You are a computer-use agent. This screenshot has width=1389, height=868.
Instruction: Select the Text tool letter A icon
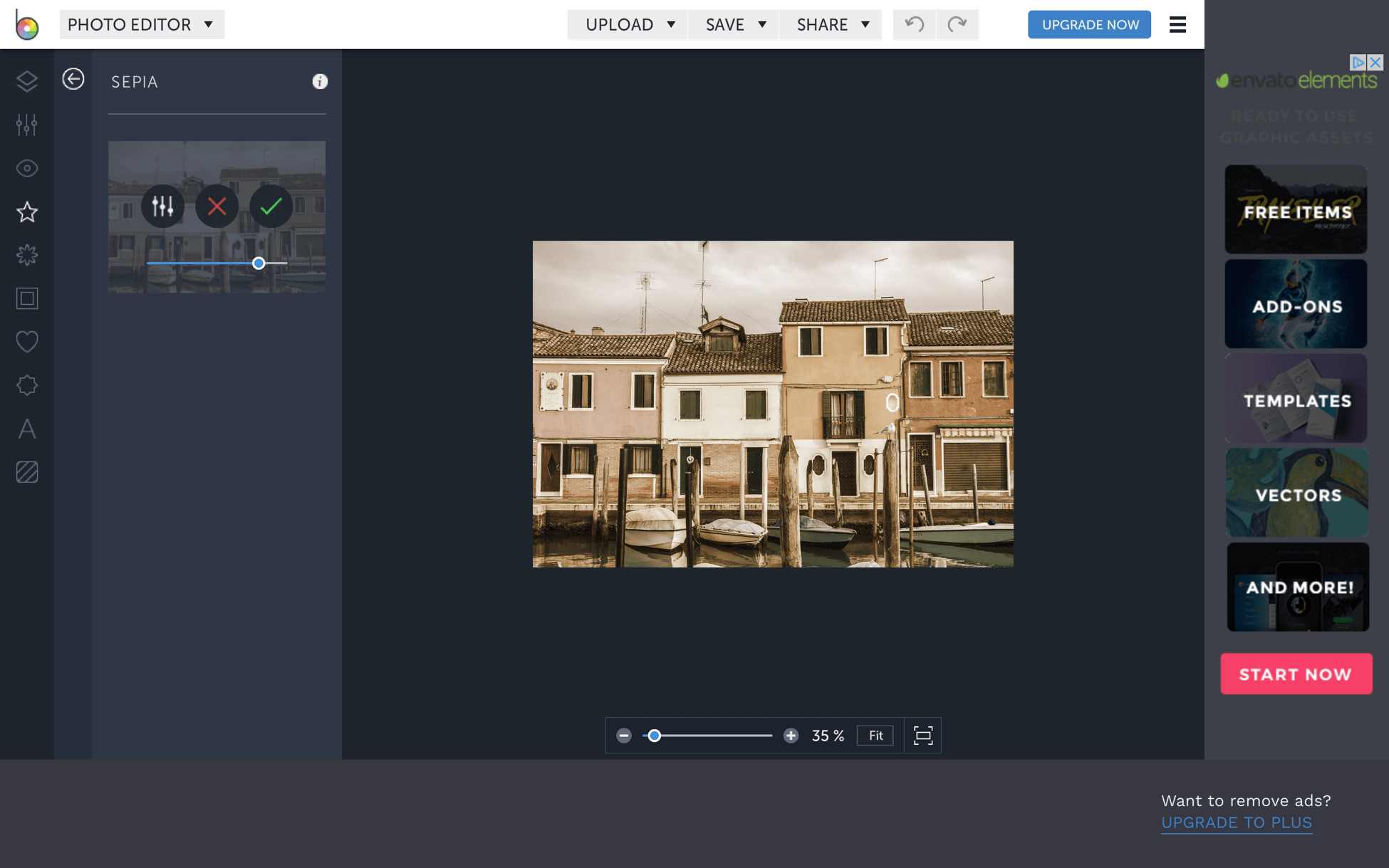[27, 429]
